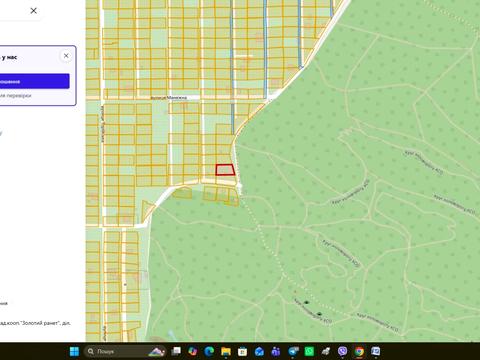Screen dimensions: 480x360
Task: Open the Windows Start menu
Action: pos(74,351)
